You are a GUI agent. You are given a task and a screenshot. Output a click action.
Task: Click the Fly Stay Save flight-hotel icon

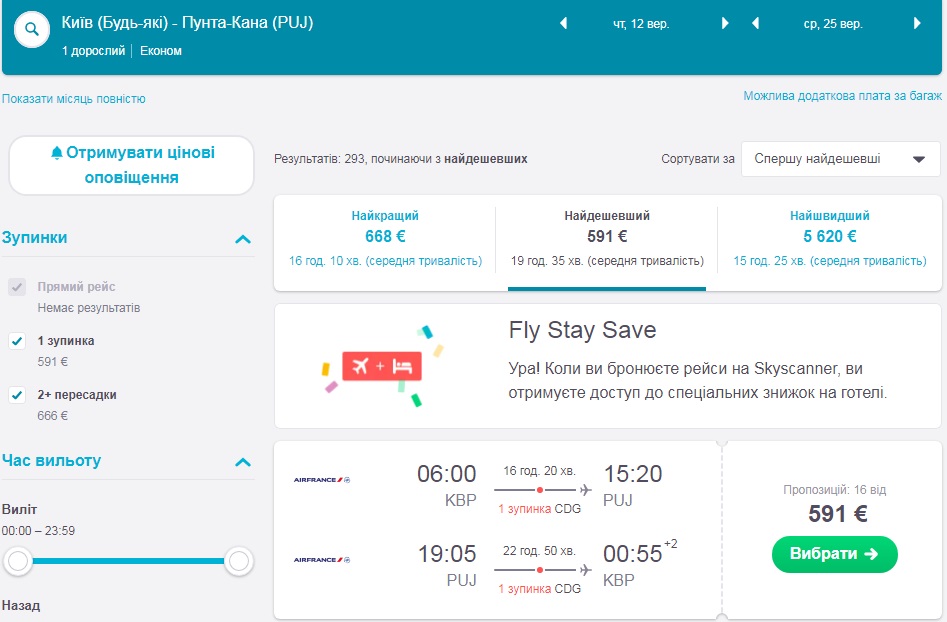tap(382, 366)
